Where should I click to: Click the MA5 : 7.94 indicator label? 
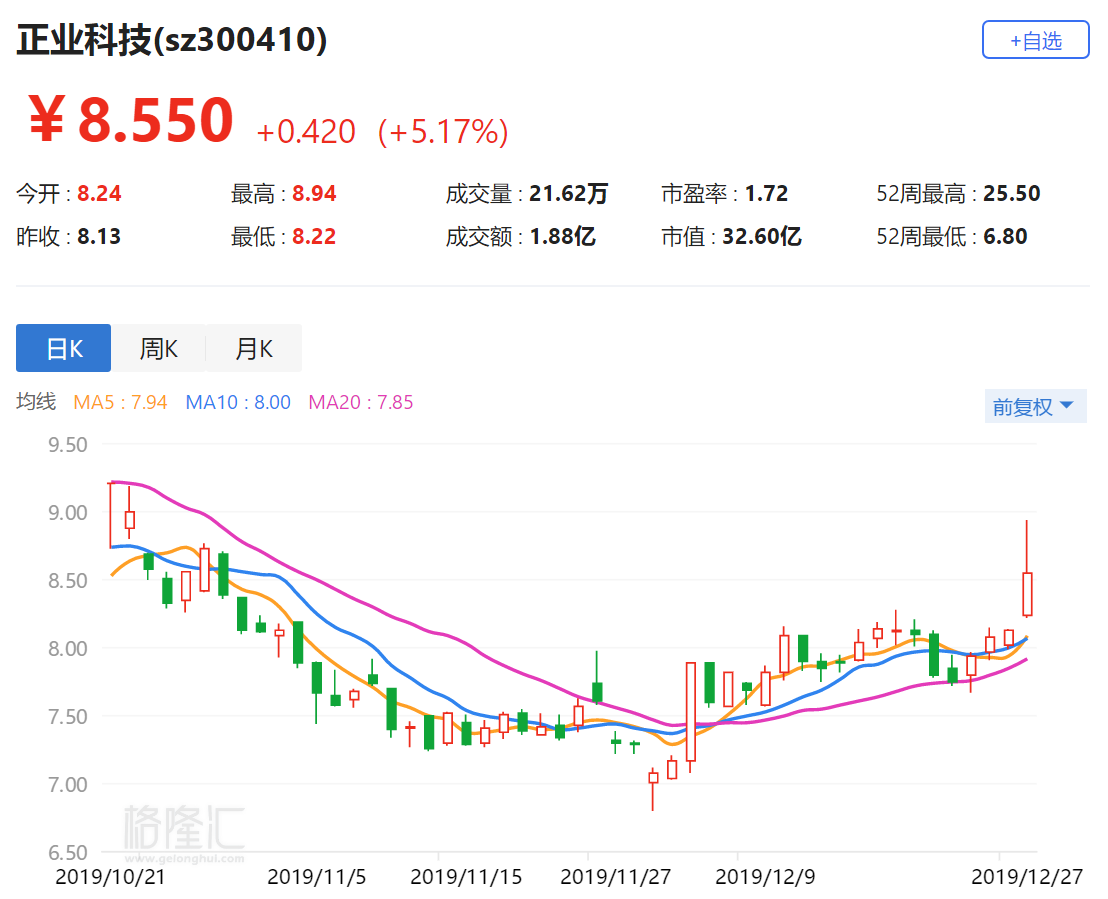pos(120,402)
